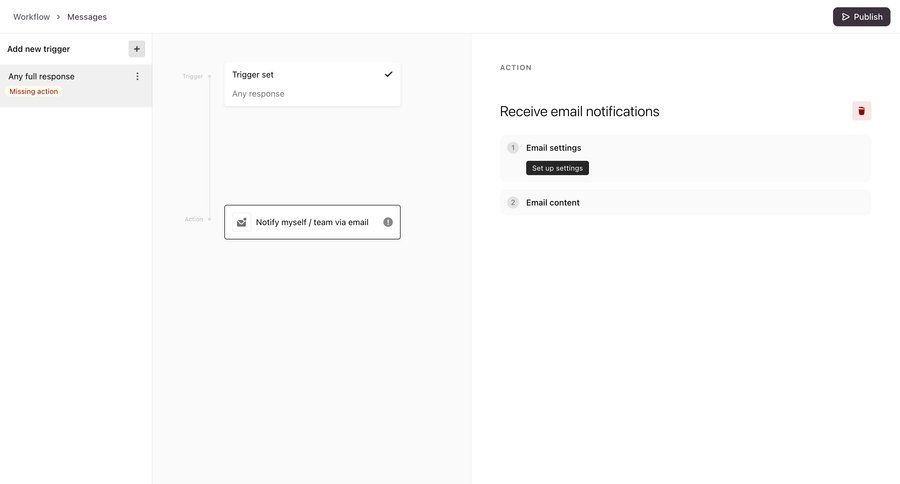Publish the workflow
Viewport: 900px width, 484px height.
[862, 17]
